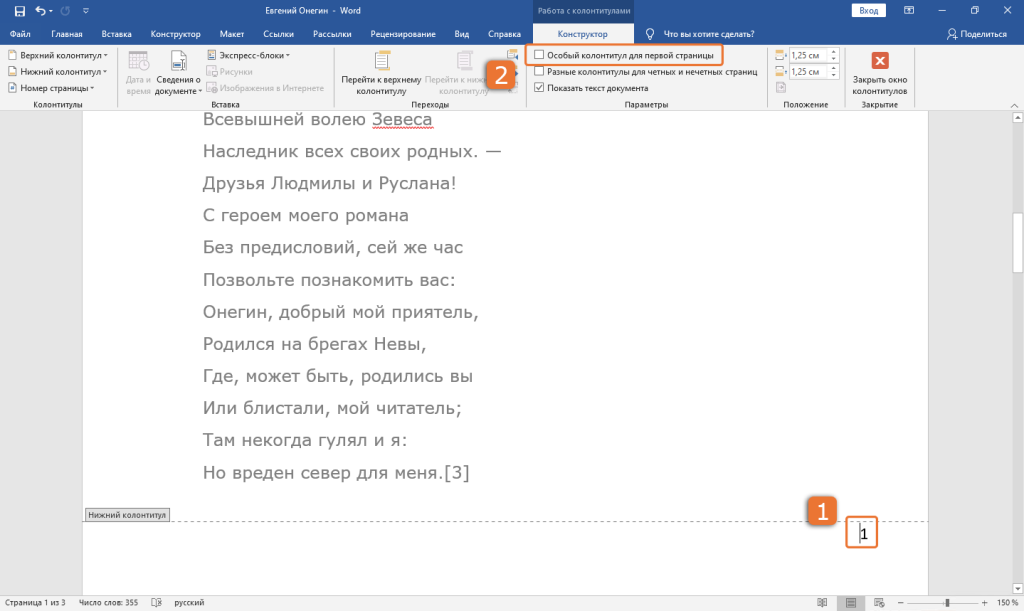Click the line Онегин, добрый мой приятель
Image resolution: width=1024 pixels, height=611 pixels.
tap(340, 312)
